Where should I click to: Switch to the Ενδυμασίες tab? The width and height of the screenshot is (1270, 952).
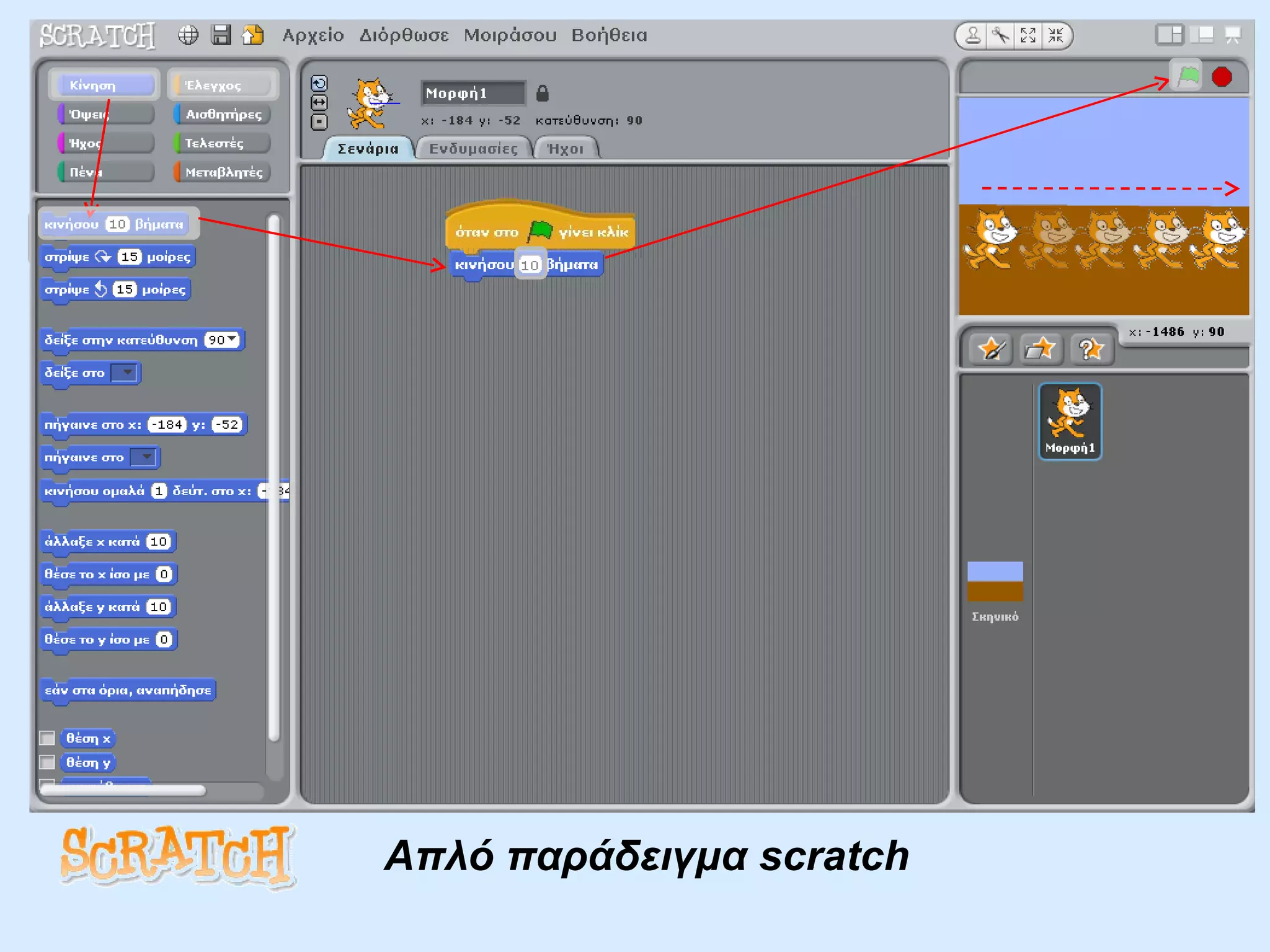click(x=473, y=148)
